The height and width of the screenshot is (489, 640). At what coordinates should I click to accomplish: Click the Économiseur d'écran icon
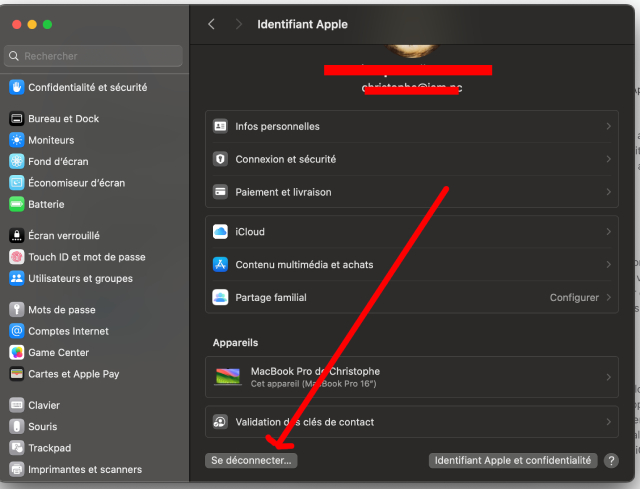tap(17, 182)
